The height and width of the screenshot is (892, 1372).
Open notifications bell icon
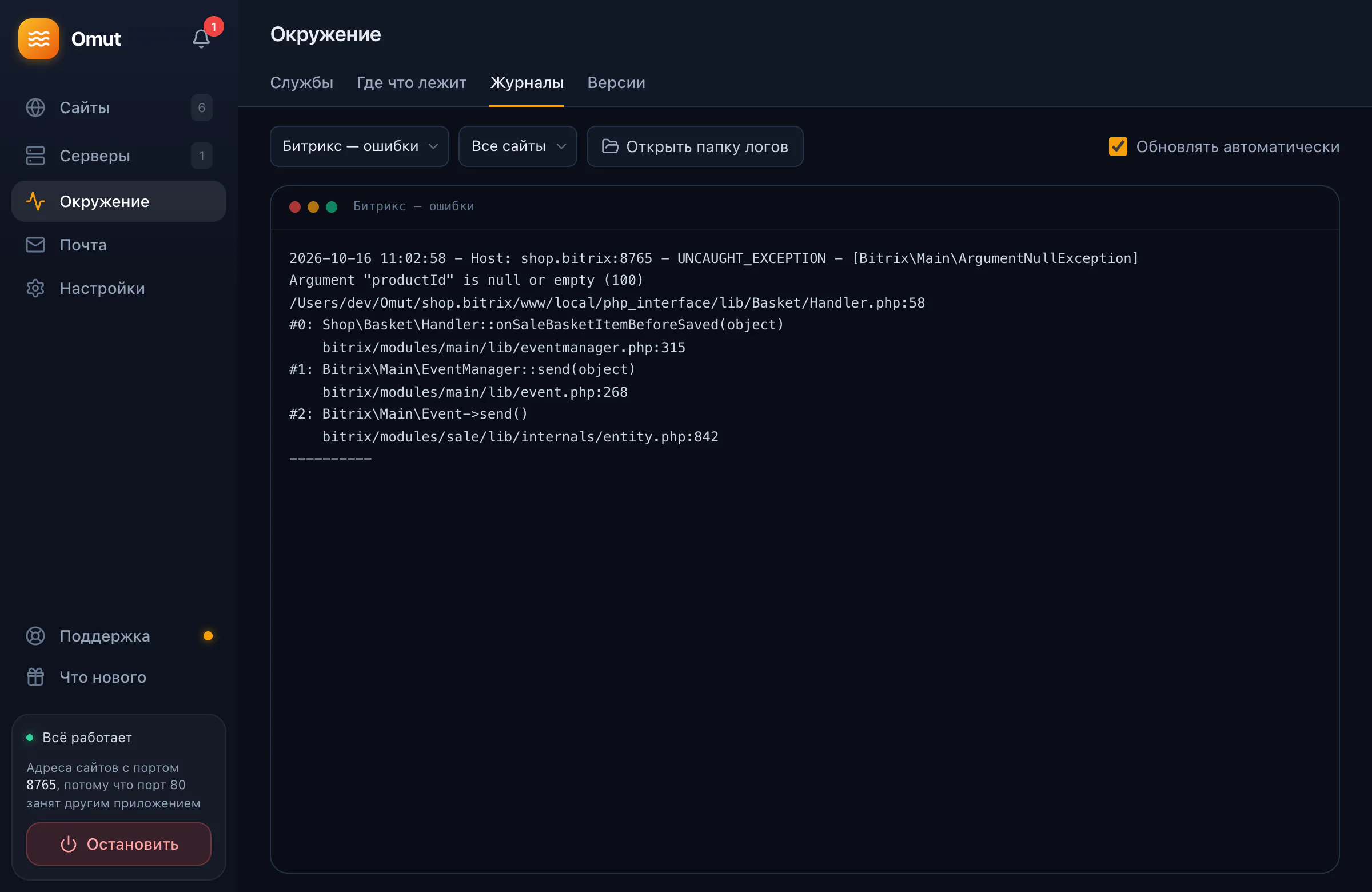(x=201, y=39)
